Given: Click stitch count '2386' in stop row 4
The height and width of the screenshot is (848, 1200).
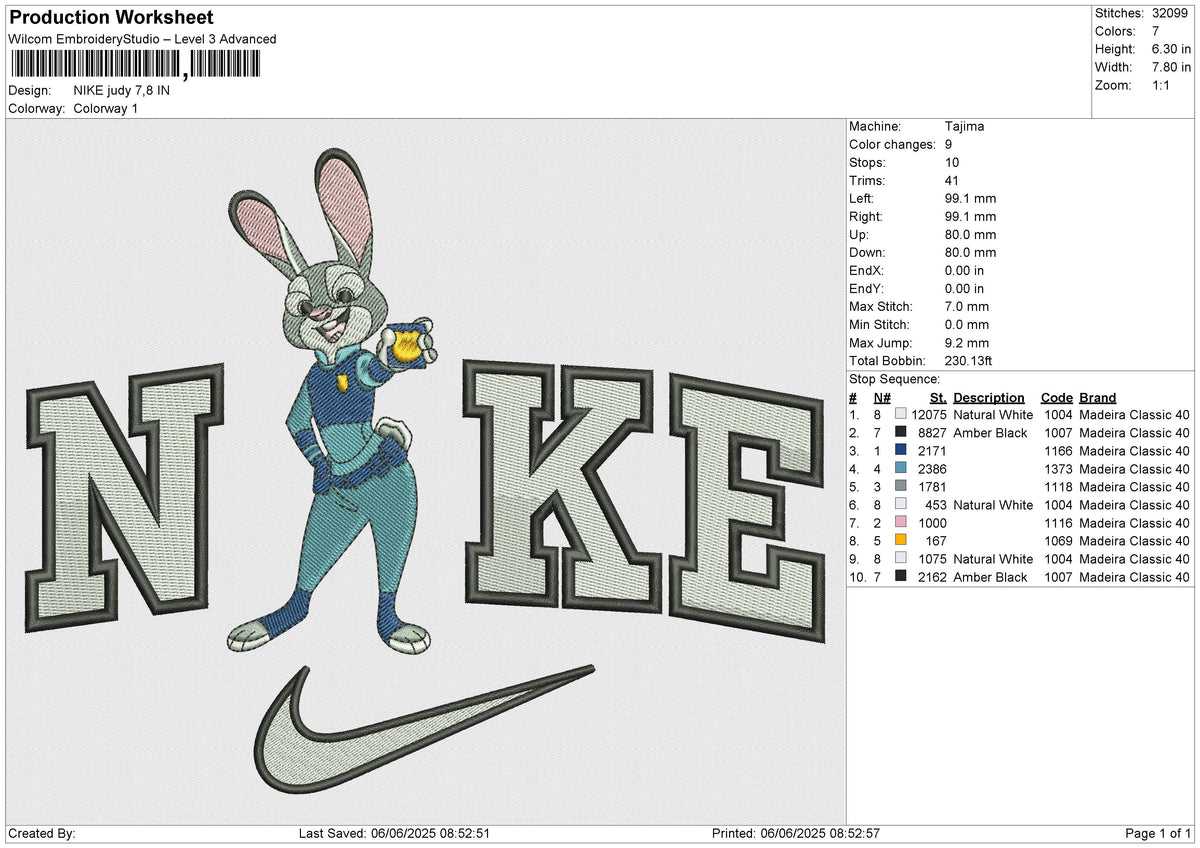Looking at the screenshot, I should coord(932,469).
